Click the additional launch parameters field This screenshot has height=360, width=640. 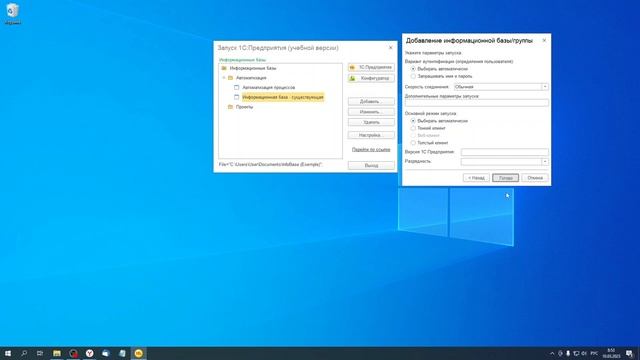pos(476,103)
